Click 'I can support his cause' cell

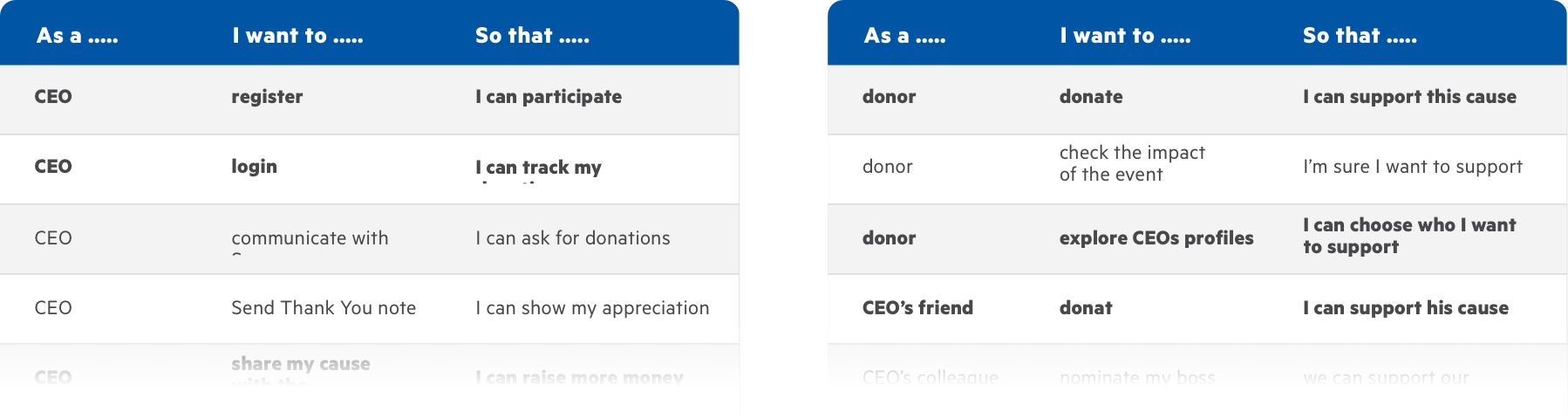click(x=1406, y=308)
